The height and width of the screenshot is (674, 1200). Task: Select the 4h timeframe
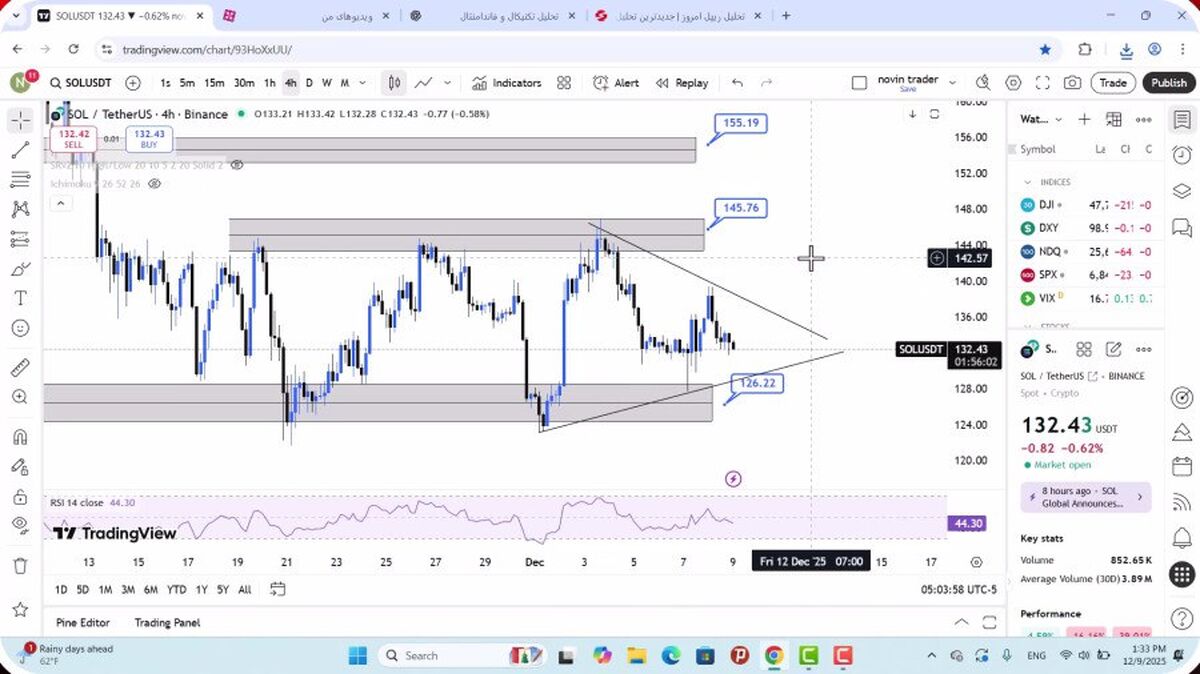click(290, 83)
